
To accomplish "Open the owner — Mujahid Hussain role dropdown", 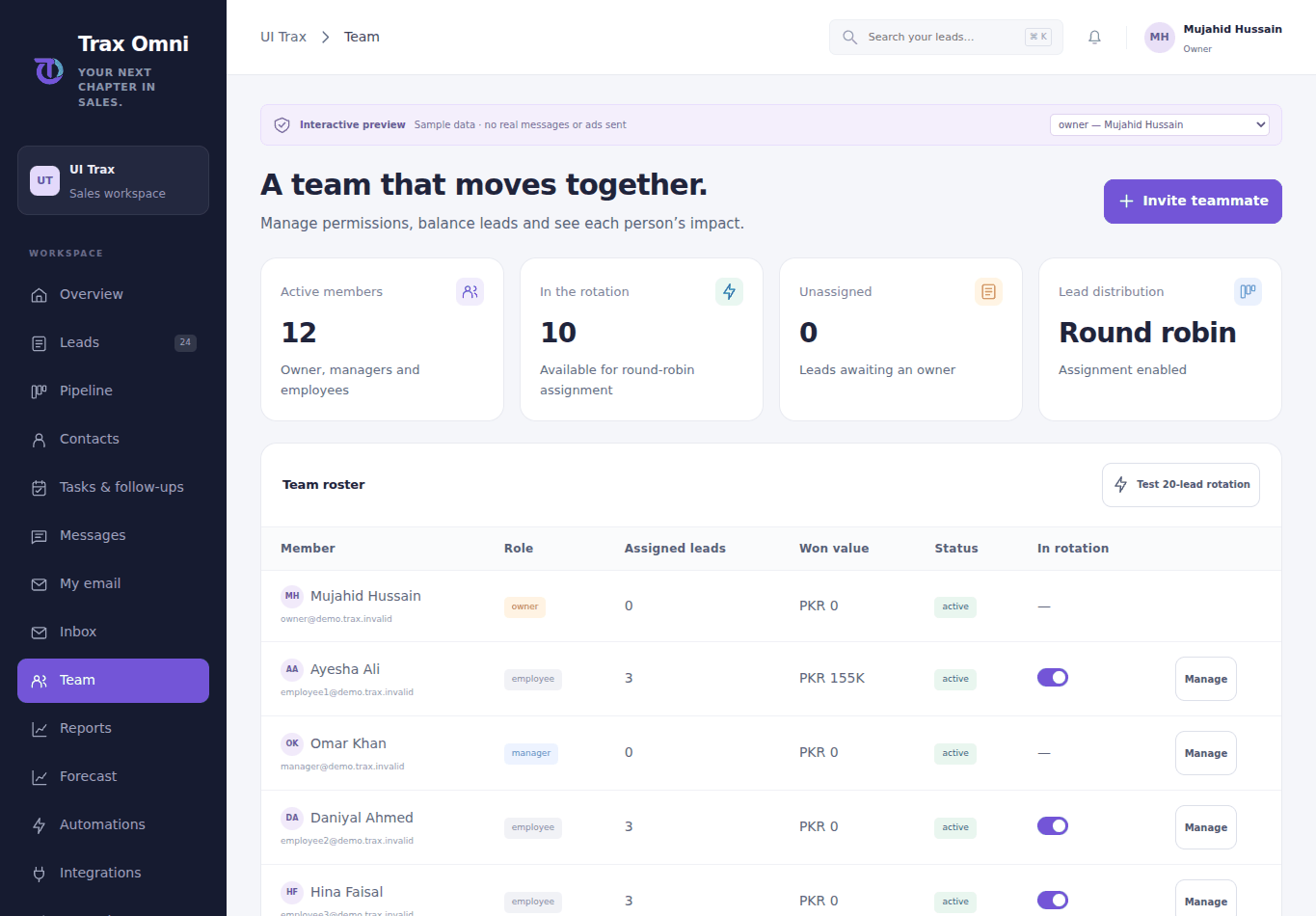I will [x=1160, y=125].
